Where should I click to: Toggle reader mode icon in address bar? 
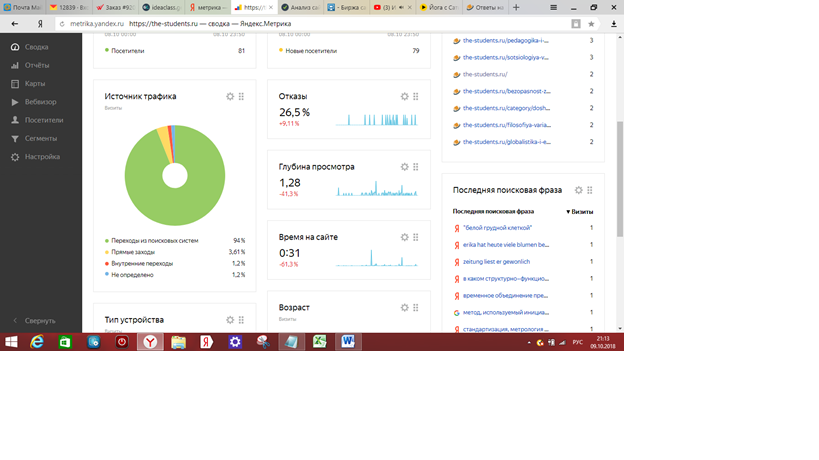tap(576, 24)
